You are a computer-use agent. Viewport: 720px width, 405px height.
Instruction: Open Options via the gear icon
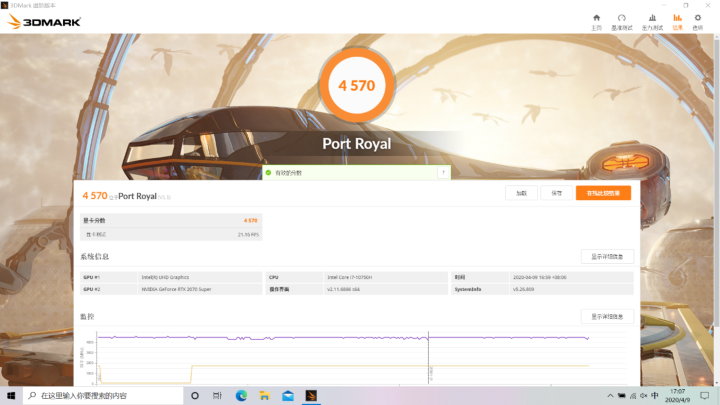pyautogui.click(x=698, y=18)
